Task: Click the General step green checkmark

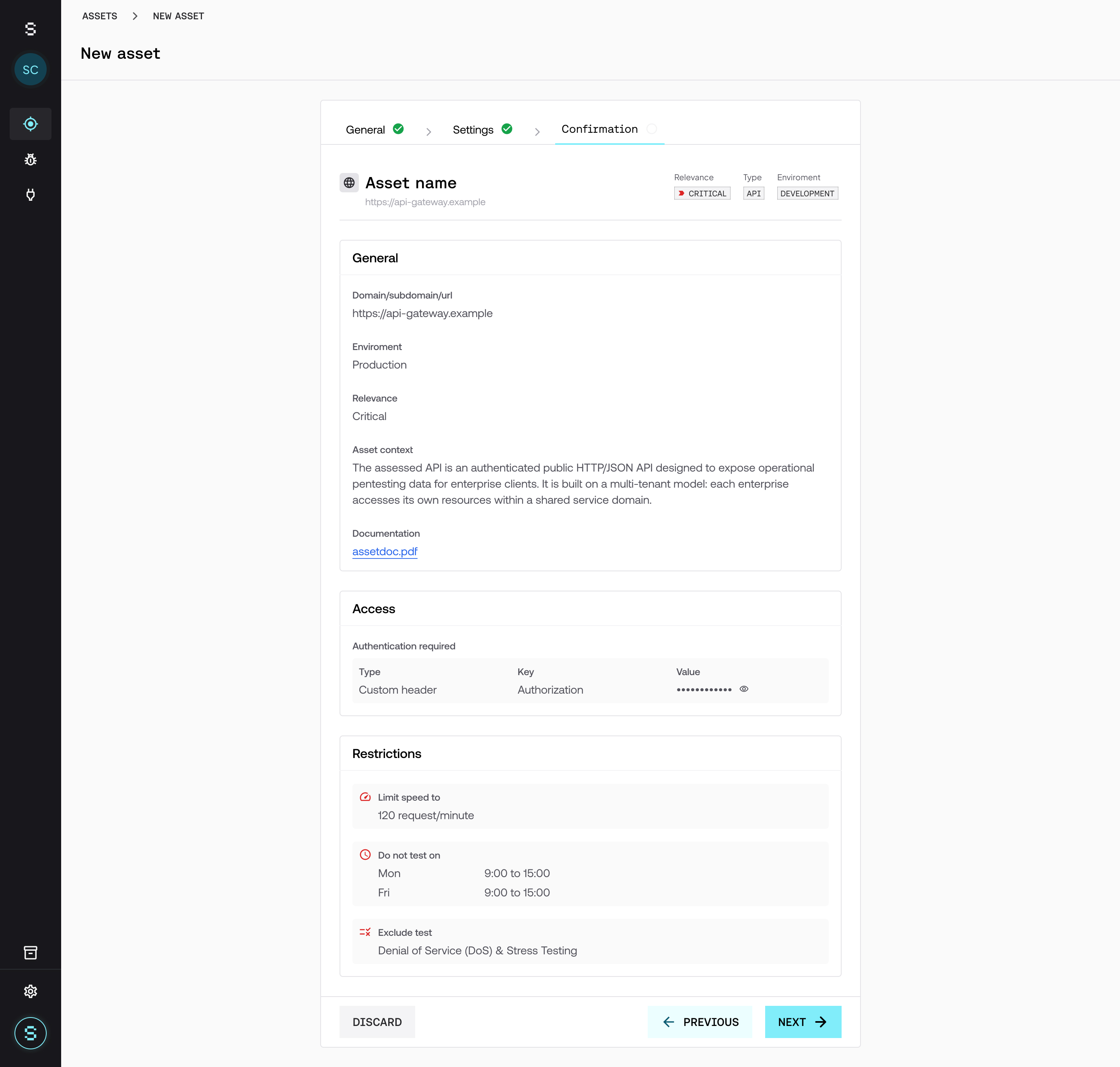Action: click(398, 129)
